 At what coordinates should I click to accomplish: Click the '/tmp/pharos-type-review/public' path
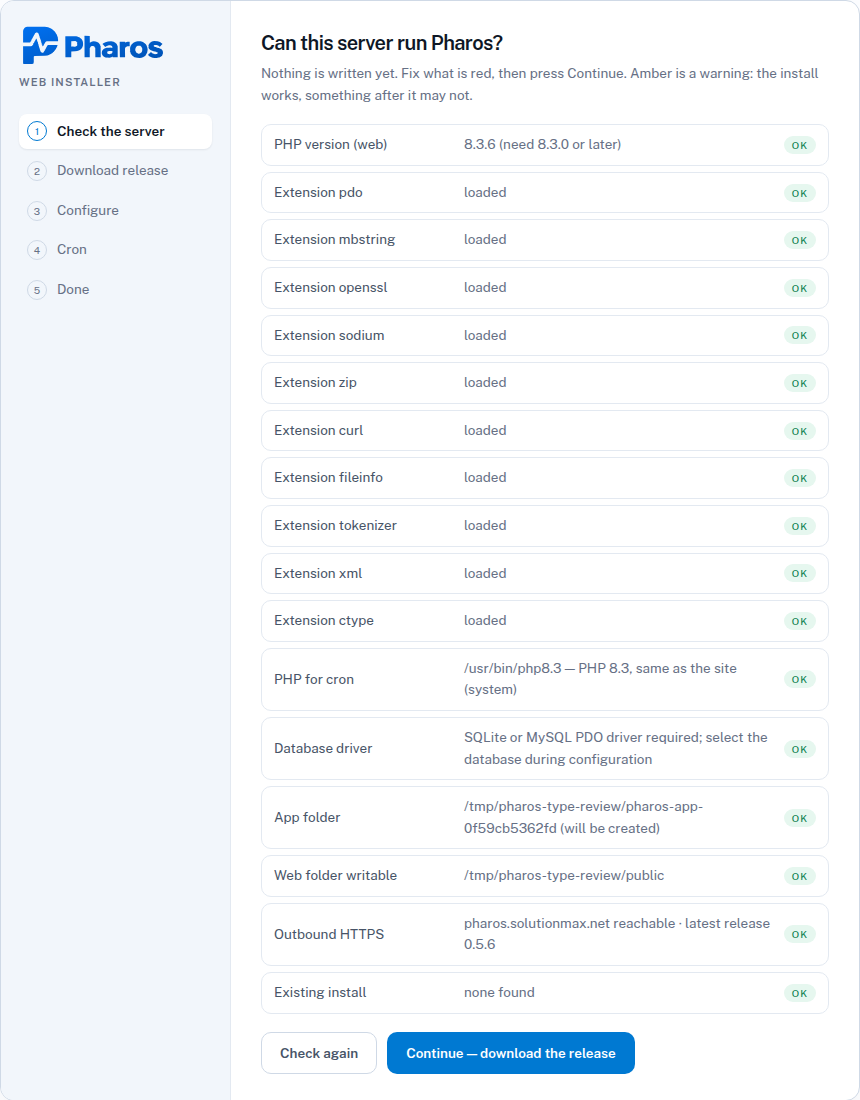(x=564, y=876)
